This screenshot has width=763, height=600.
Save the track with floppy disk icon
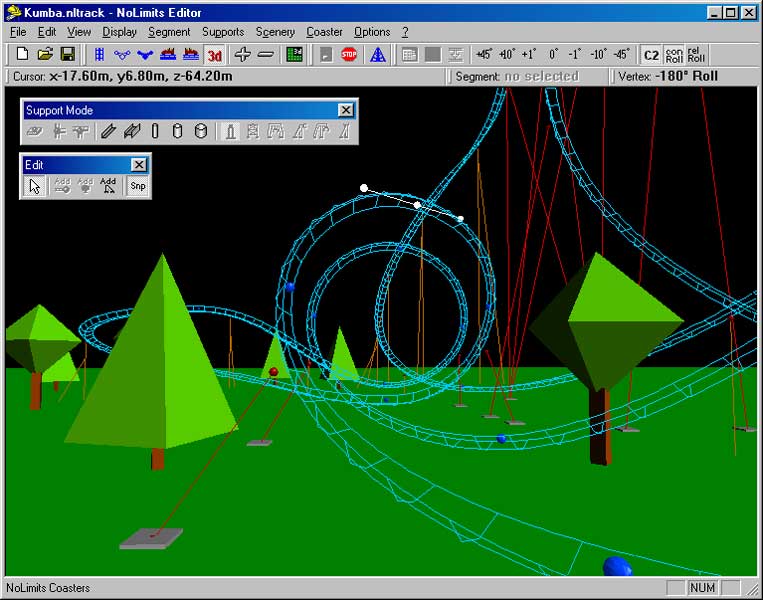[68, 54]
